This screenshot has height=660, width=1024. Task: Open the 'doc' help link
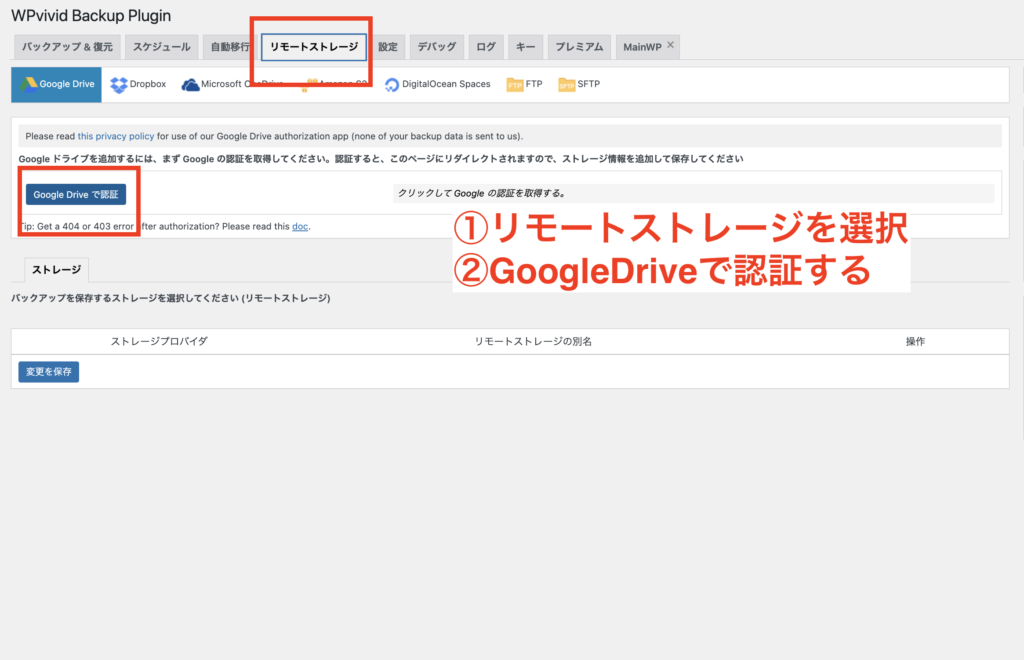click(x=300, y=227)
